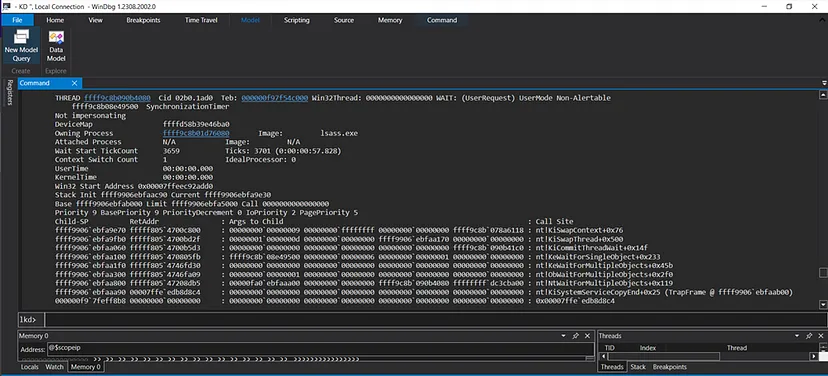Open Memory 0 panel options dropdown arrow

[564, 336]
